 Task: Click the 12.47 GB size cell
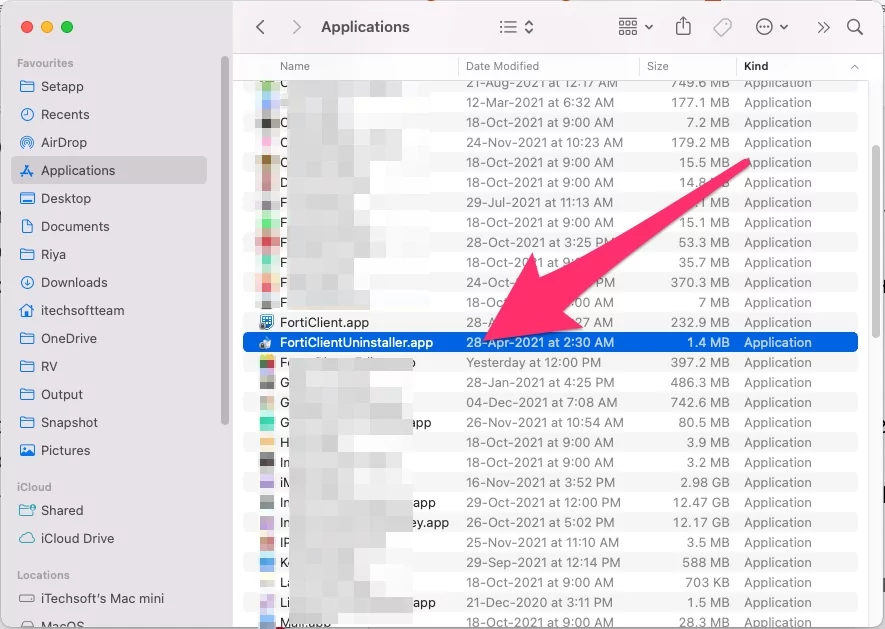[701, 503]
